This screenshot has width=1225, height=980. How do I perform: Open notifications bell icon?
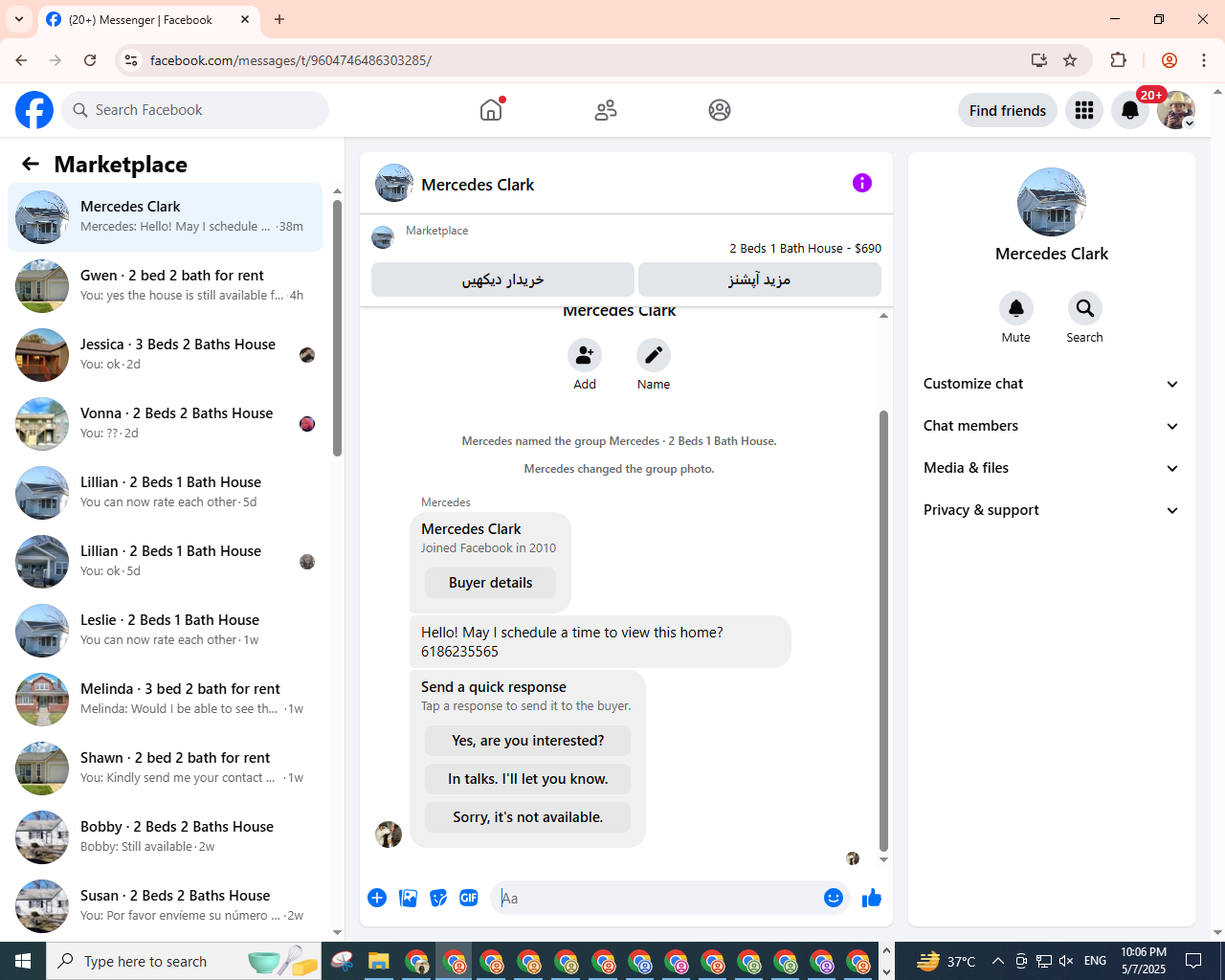[x=1130, y=110]
